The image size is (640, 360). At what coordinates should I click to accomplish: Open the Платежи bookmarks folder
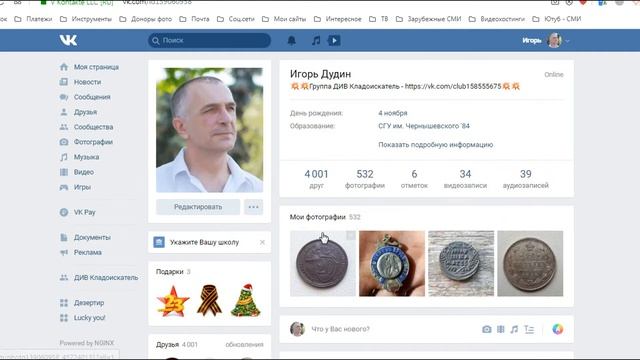tap(33, 19)
